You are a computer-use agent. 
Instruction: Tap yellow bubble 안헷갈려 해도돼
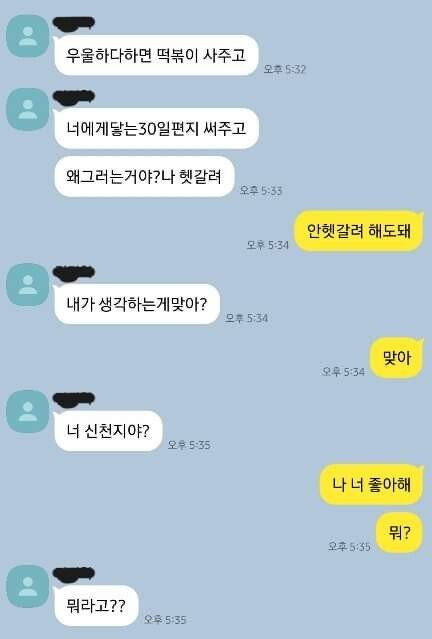pyautogui.click(x=359, y=231)
